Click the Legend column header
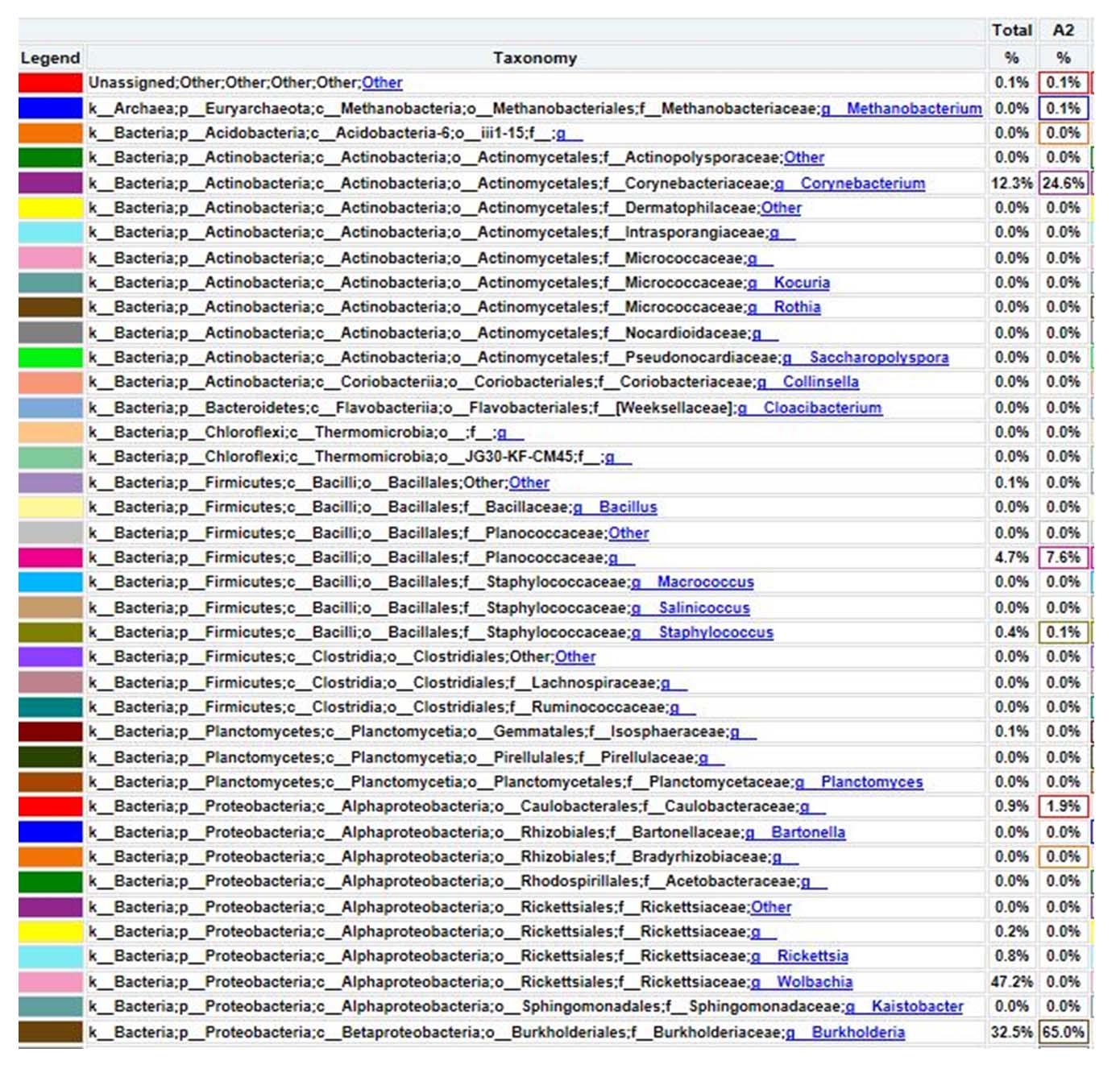The image size is (1120, 1069). click(50, 58)
